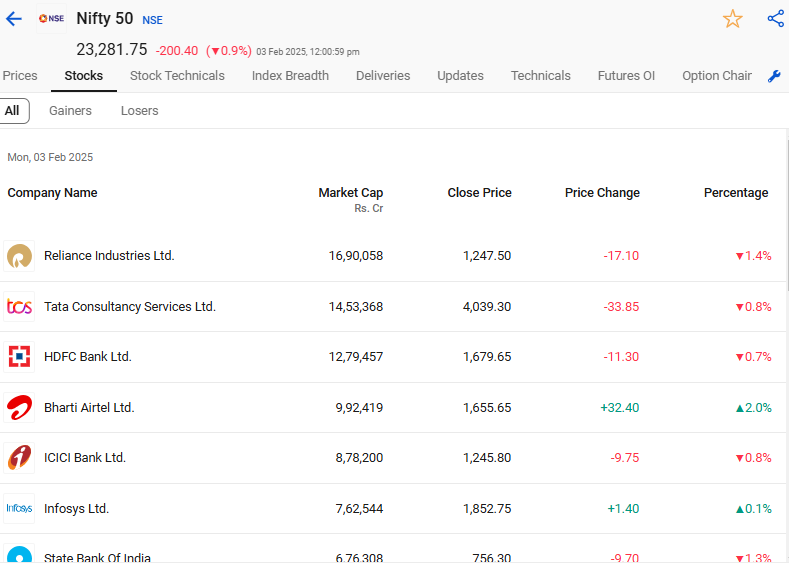Click ICICI Bank close price 1,245.80
789x563 pixels.
tap(487, 458)
